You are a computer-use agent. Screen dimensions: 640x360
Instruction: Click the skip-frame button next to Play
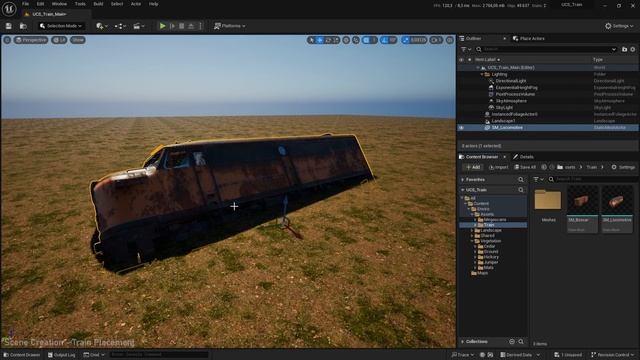click(x=172, y=26)
